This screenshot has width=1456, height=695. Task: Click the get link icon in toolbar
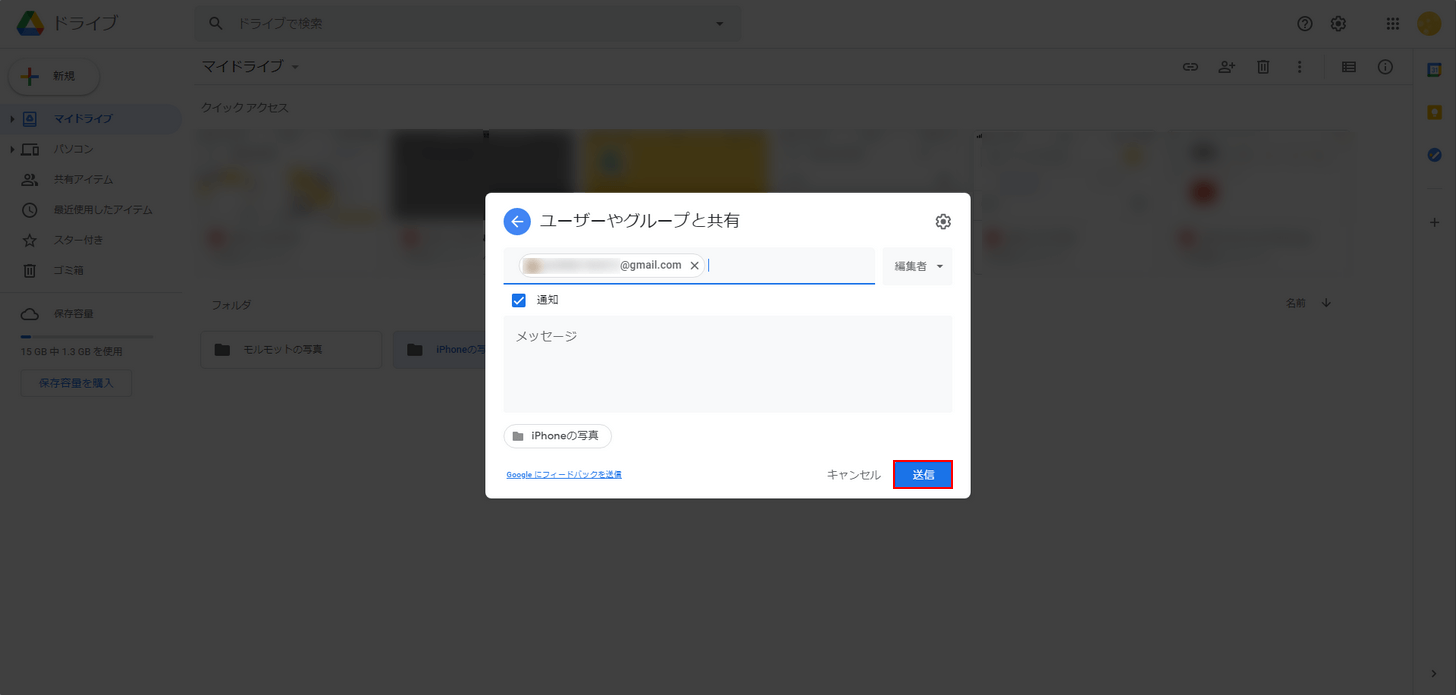click(1190, 67)
